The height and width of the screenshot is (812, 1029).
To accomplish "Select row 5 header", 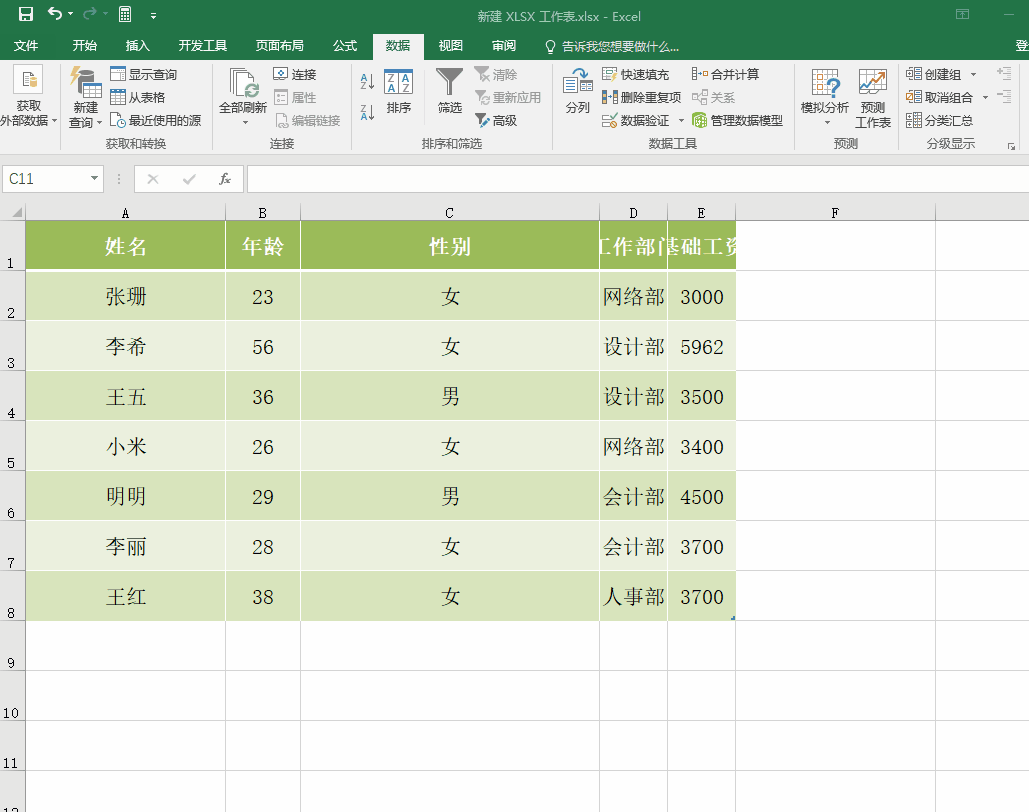I will 12,446.
